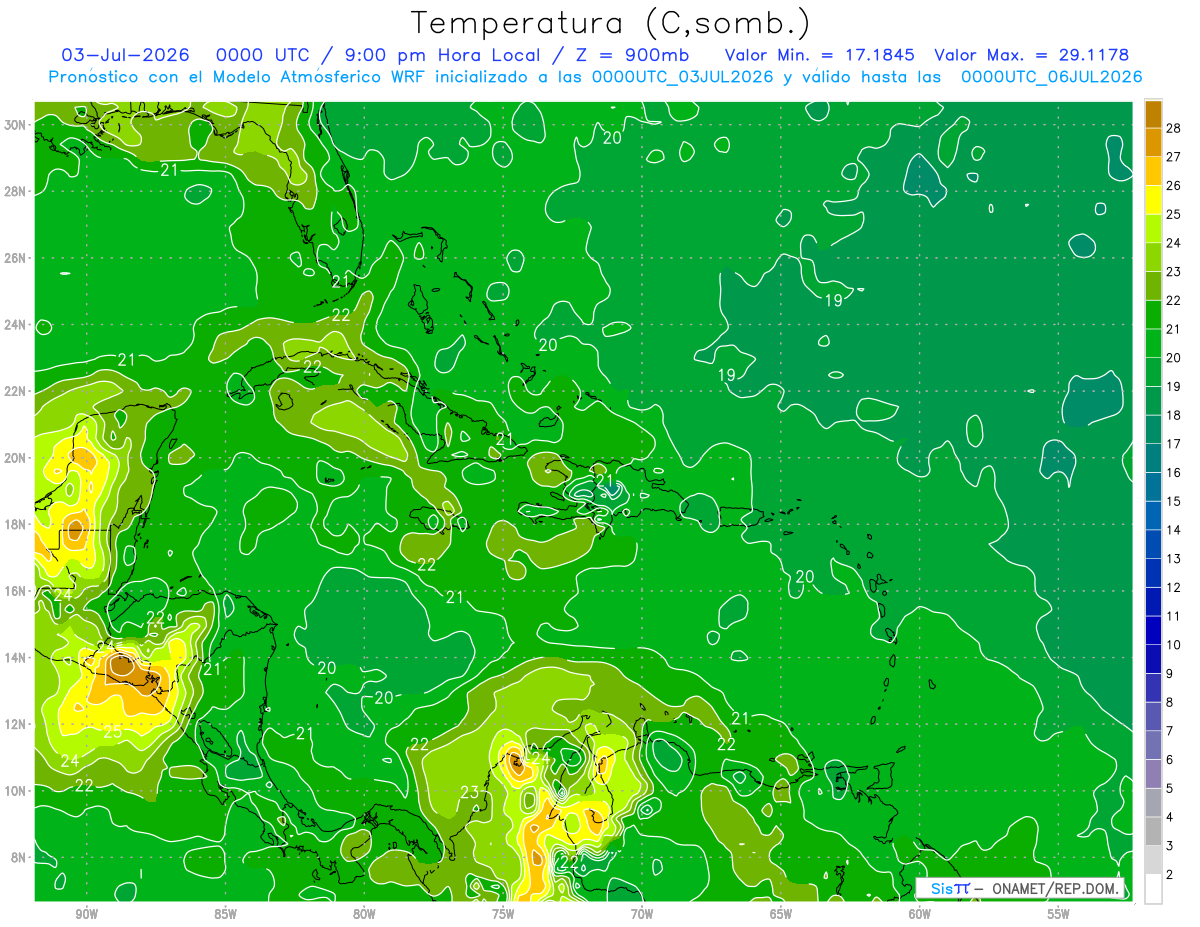Click the 26N latitude axis label
Viewport: 1200px width, 927px height.
[x=14, y=258]
